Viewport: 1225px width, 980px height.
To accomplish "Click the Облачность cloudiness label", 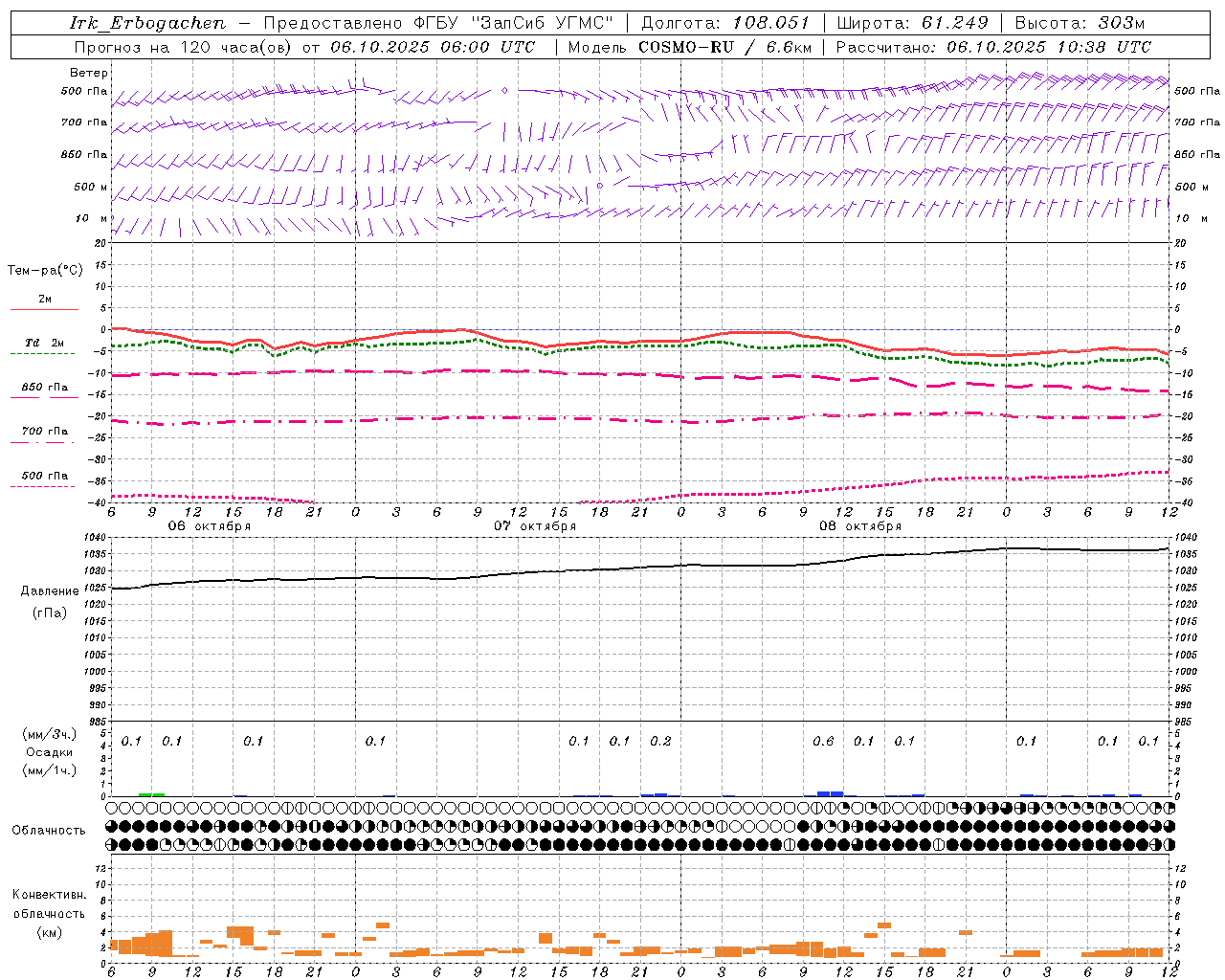I will coord(49,831).
